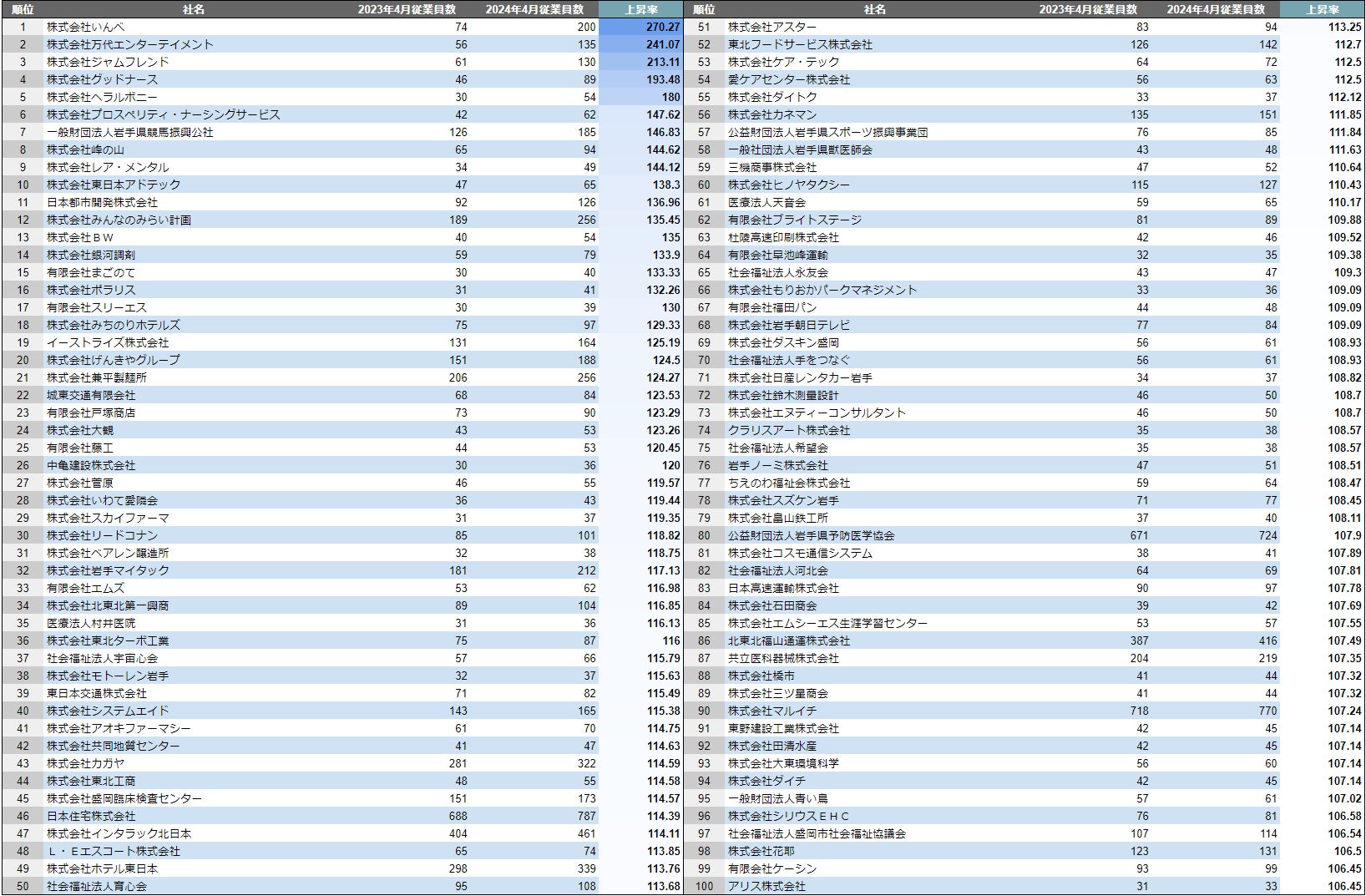Select 株式会社ホテル東日本
The image size is (1366, 896).
(x=102, y=868)
